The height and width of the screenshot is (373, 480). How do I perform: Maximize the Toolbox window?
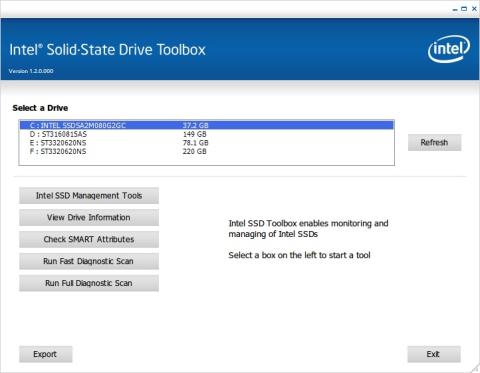(464, 9)
